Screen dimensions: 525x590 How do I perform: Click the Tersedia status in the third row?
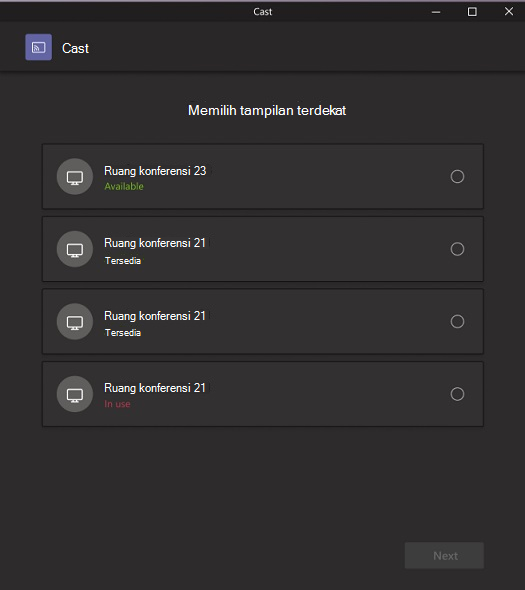coord(123,333)
